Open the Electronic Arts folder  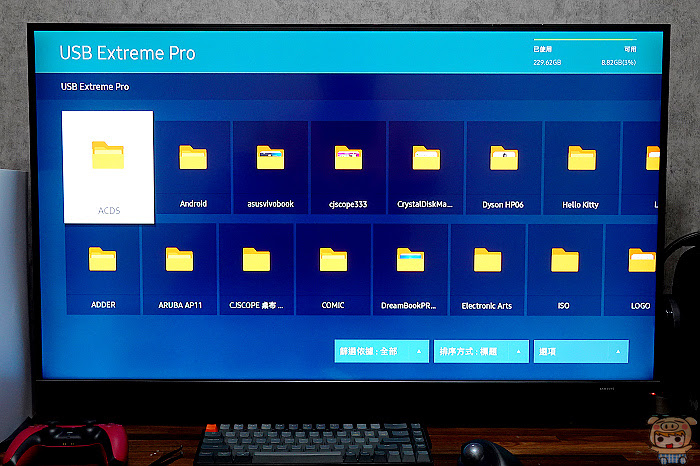487,270
